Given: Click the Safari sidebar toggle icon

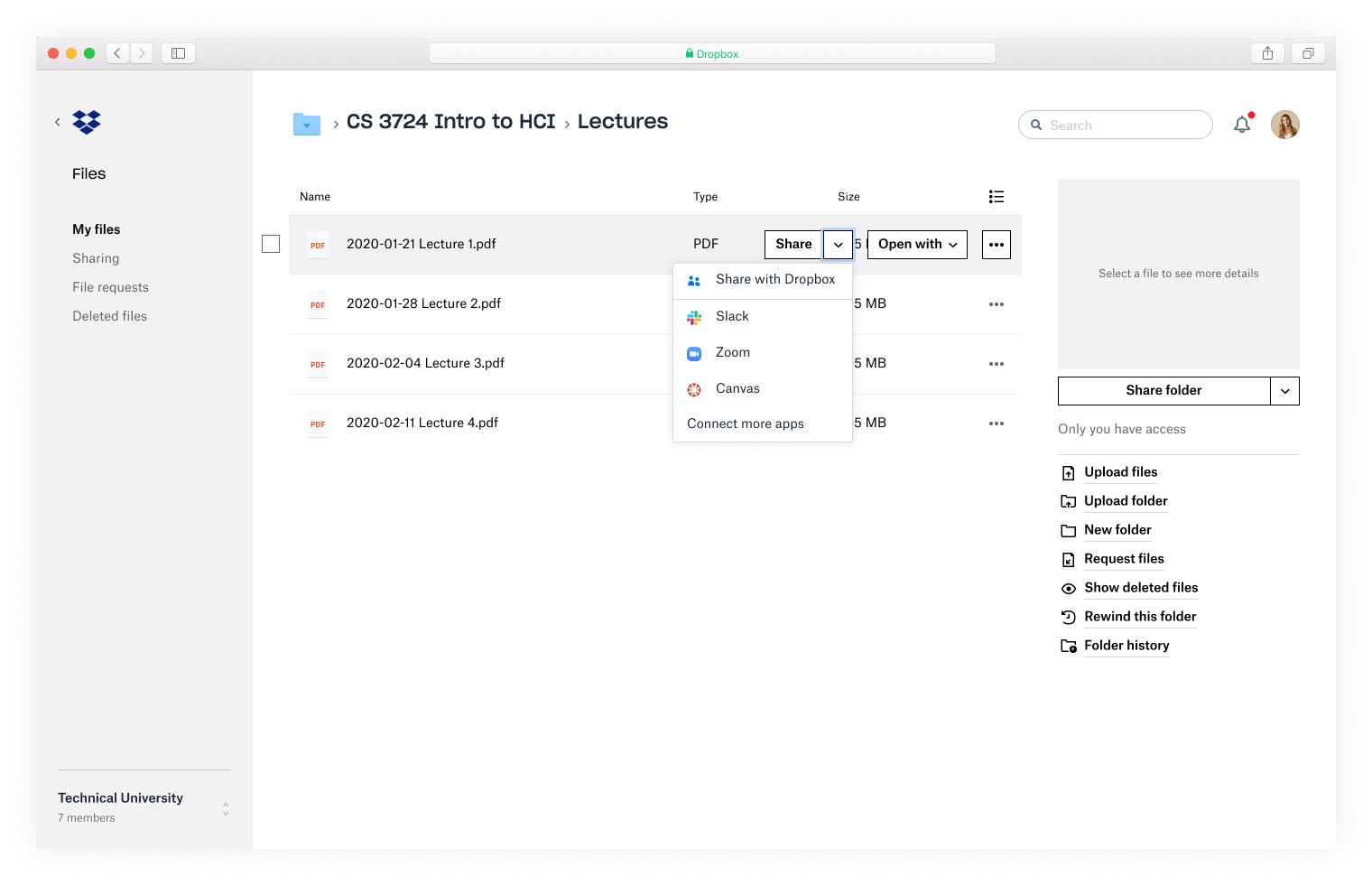Looking at the screenshot, I should pyautogui.click(x=178, y=53).
